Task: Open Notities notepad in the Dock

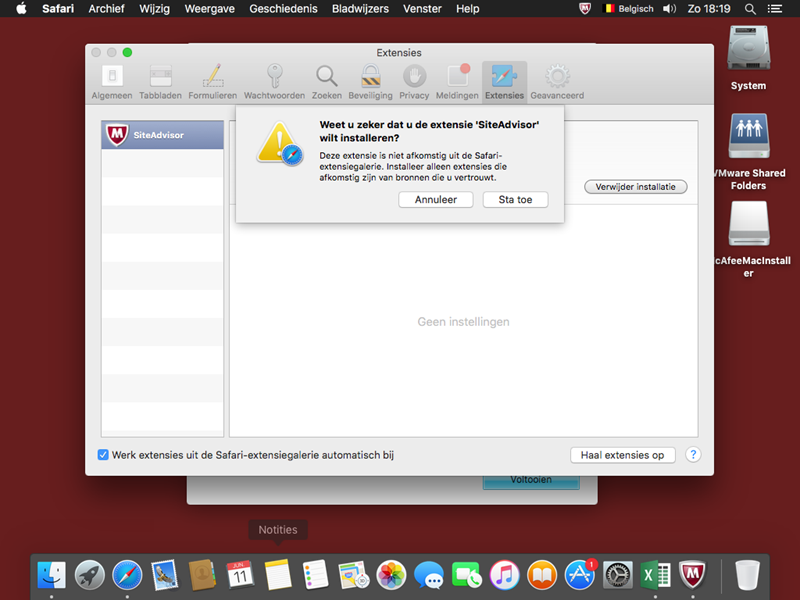Action: click(x=278, y=575)
